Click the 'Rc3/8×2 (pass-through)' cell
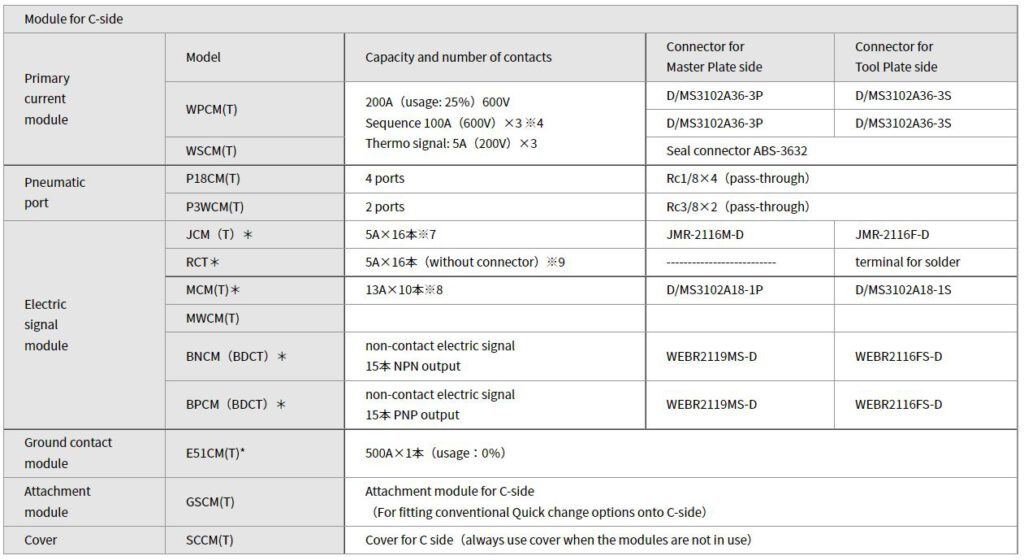Image resolution: width=1024 pixels, height=560 pixels. (x=831, y=207)
